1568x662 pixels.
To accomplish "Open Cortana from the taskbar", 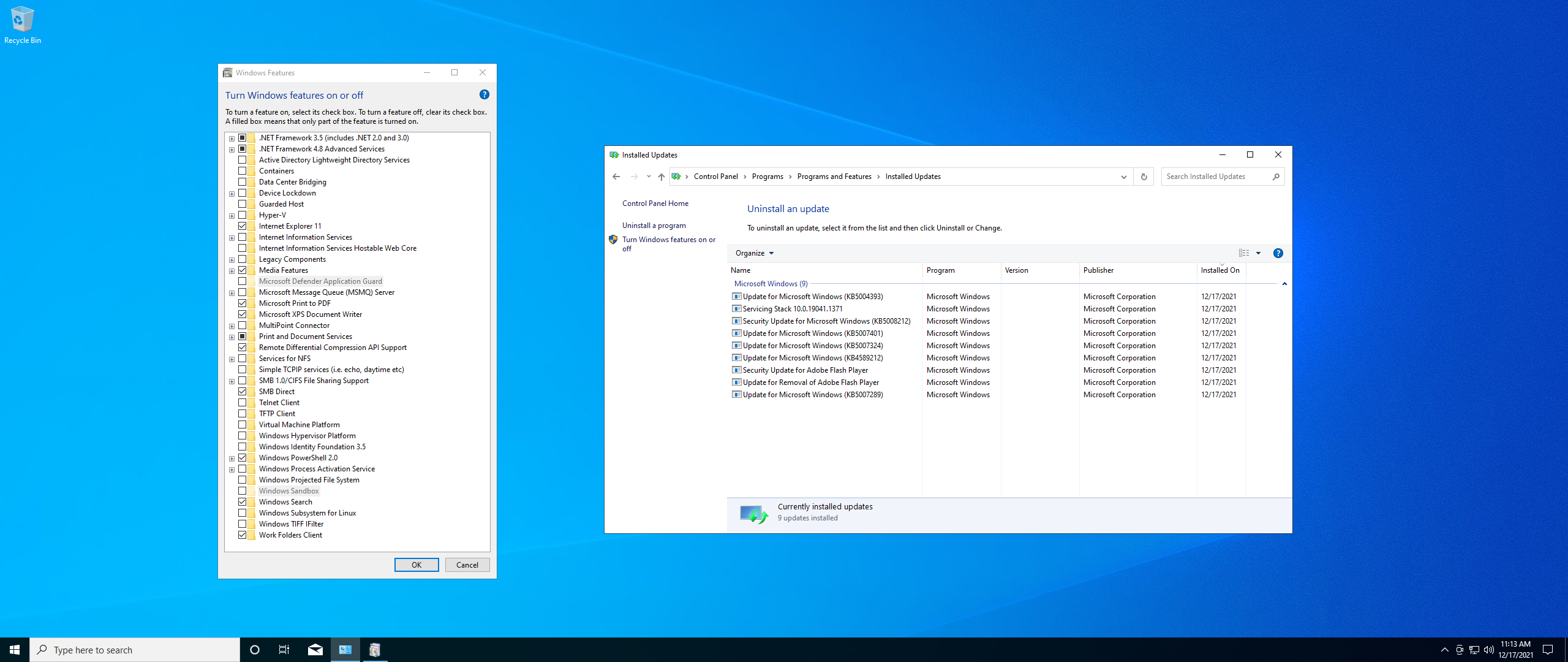I will coord(255,650).
